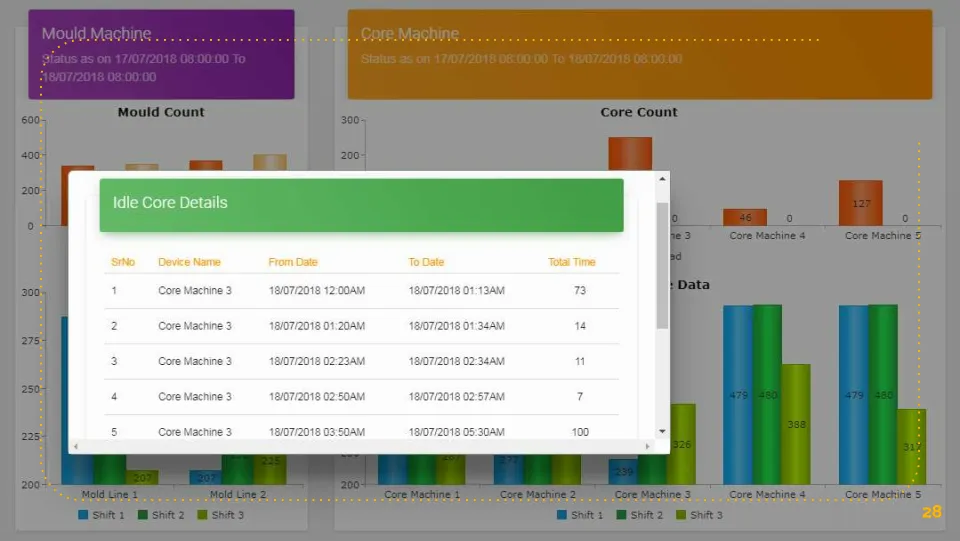Click Core Machine 5 Shift 2 bar labeled 480
Viewport: 960px width, 541px height.
pyautogui.click(x=883, y=395)
